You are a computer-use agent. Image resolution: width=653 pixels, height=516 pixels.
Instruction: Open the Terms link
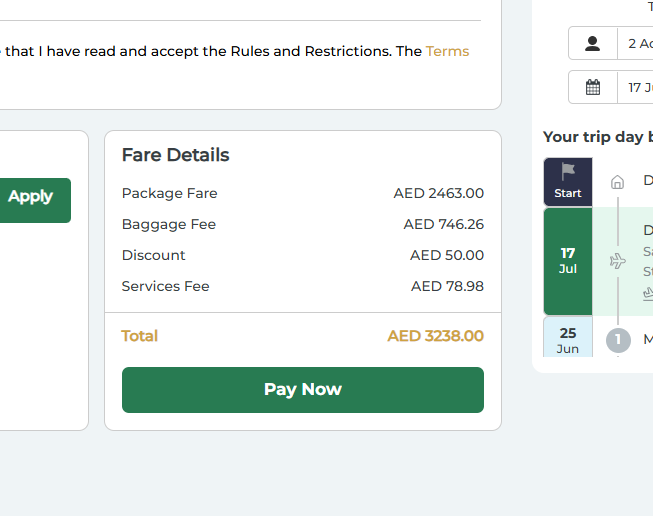[x=447, y=51]
